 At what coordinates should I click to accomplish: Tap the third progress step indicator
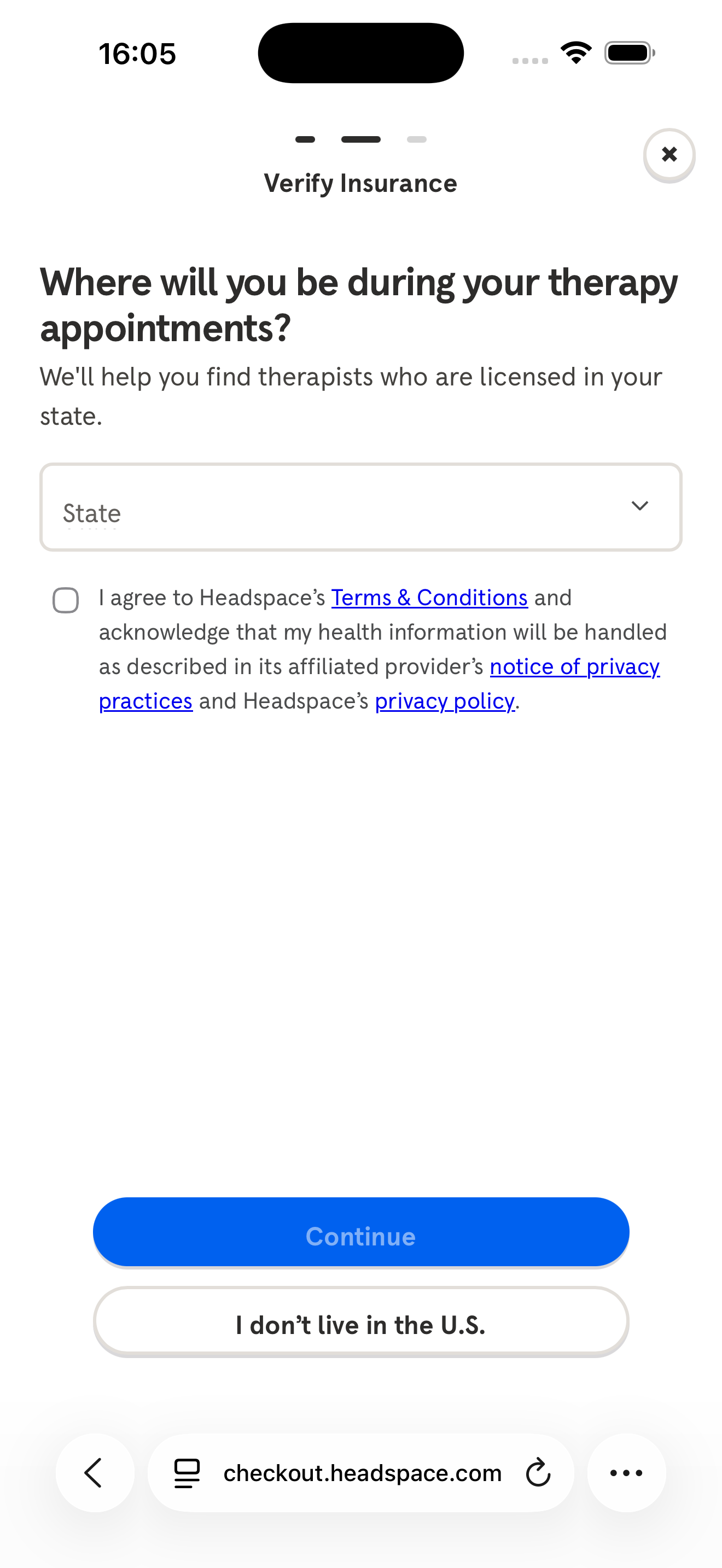coord(416,139)
